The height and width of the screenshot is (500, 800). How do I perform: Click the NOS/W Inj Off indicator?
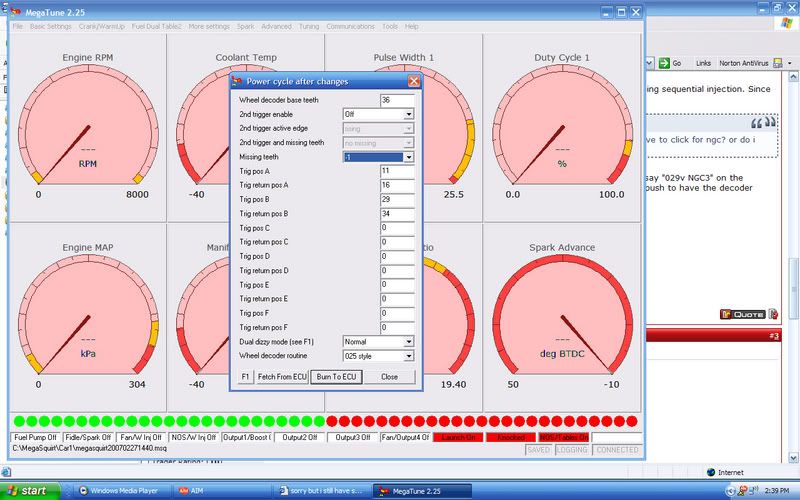coord(194,437)
